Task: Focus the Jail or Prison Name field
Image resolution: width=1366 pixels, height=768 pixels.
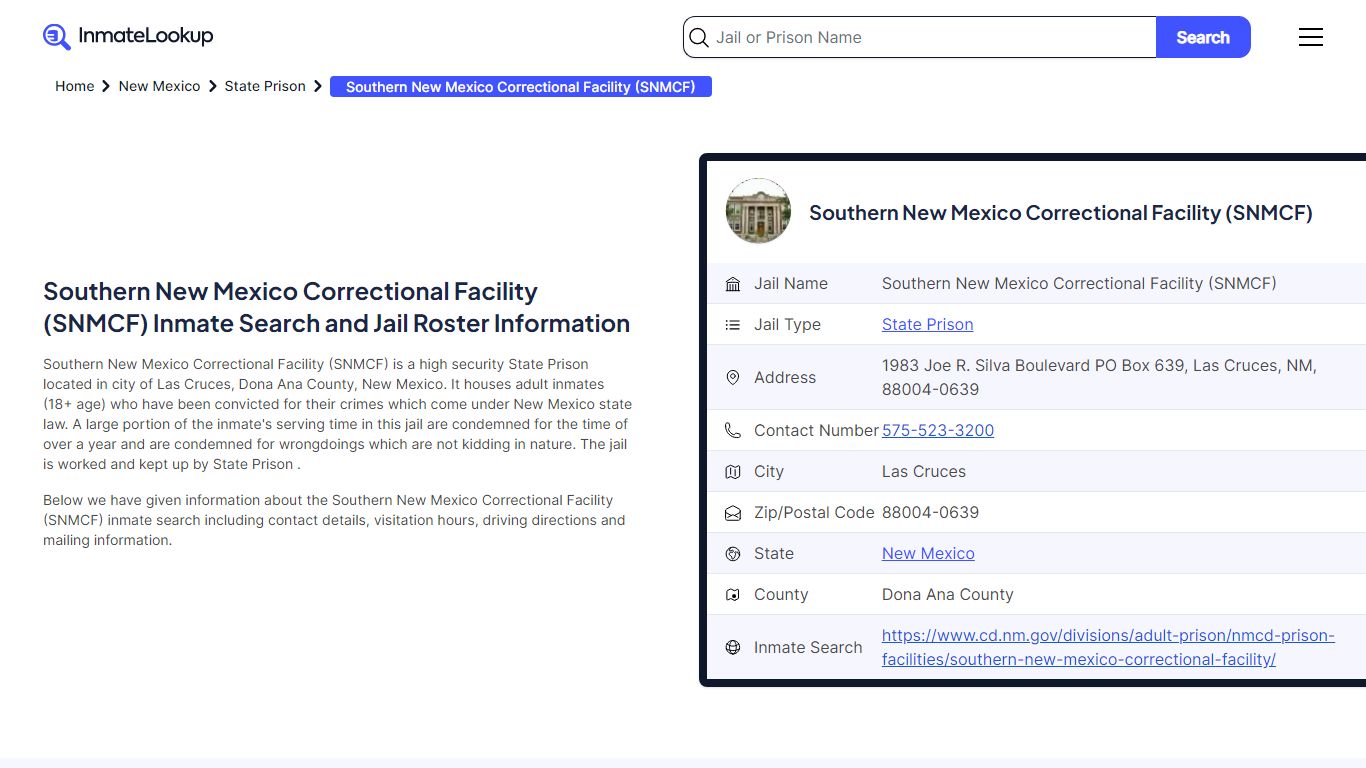Action: 920,37
